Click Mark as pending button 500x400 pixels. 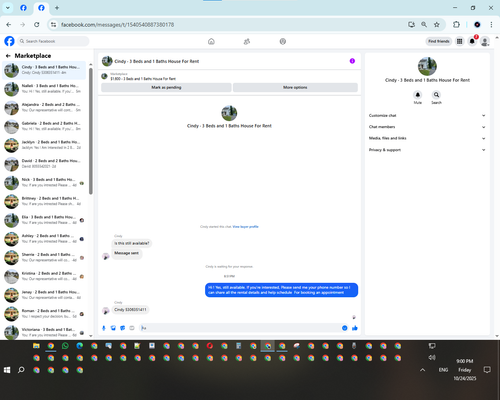(166, 87)
